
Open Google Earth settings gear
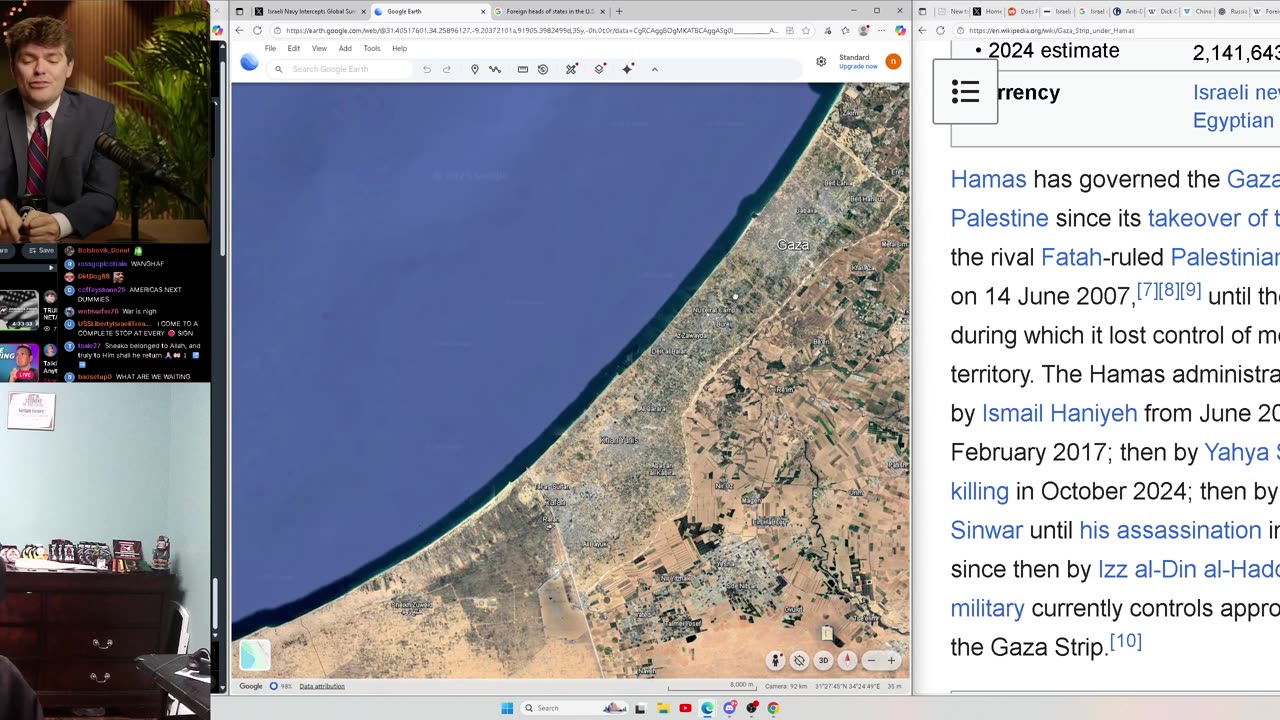coord(821,62)
